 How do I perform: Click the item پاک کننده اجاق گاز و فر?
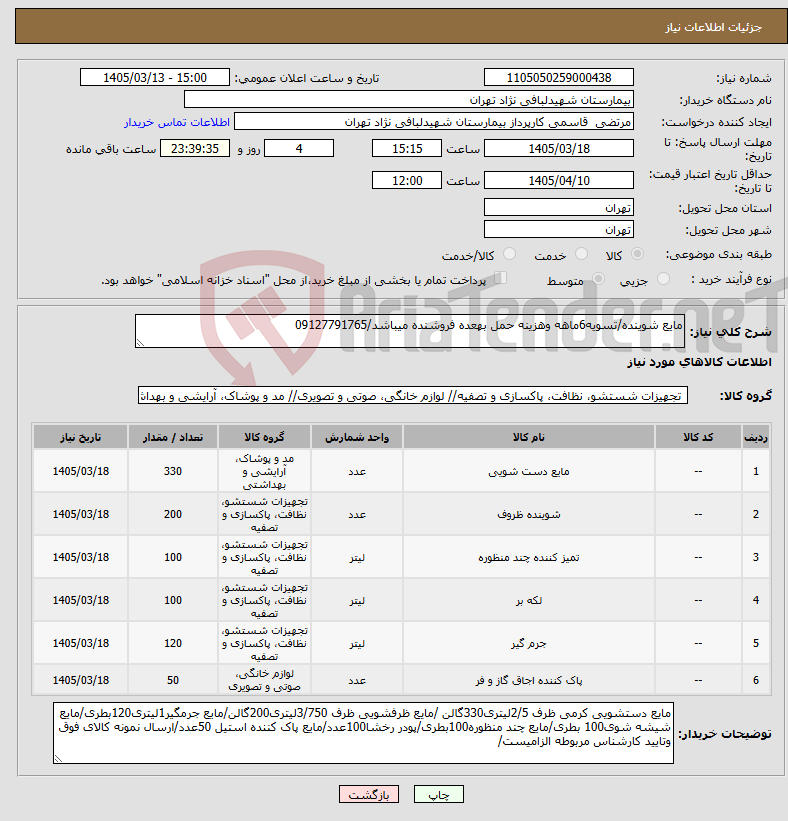(x=528, y=680)
